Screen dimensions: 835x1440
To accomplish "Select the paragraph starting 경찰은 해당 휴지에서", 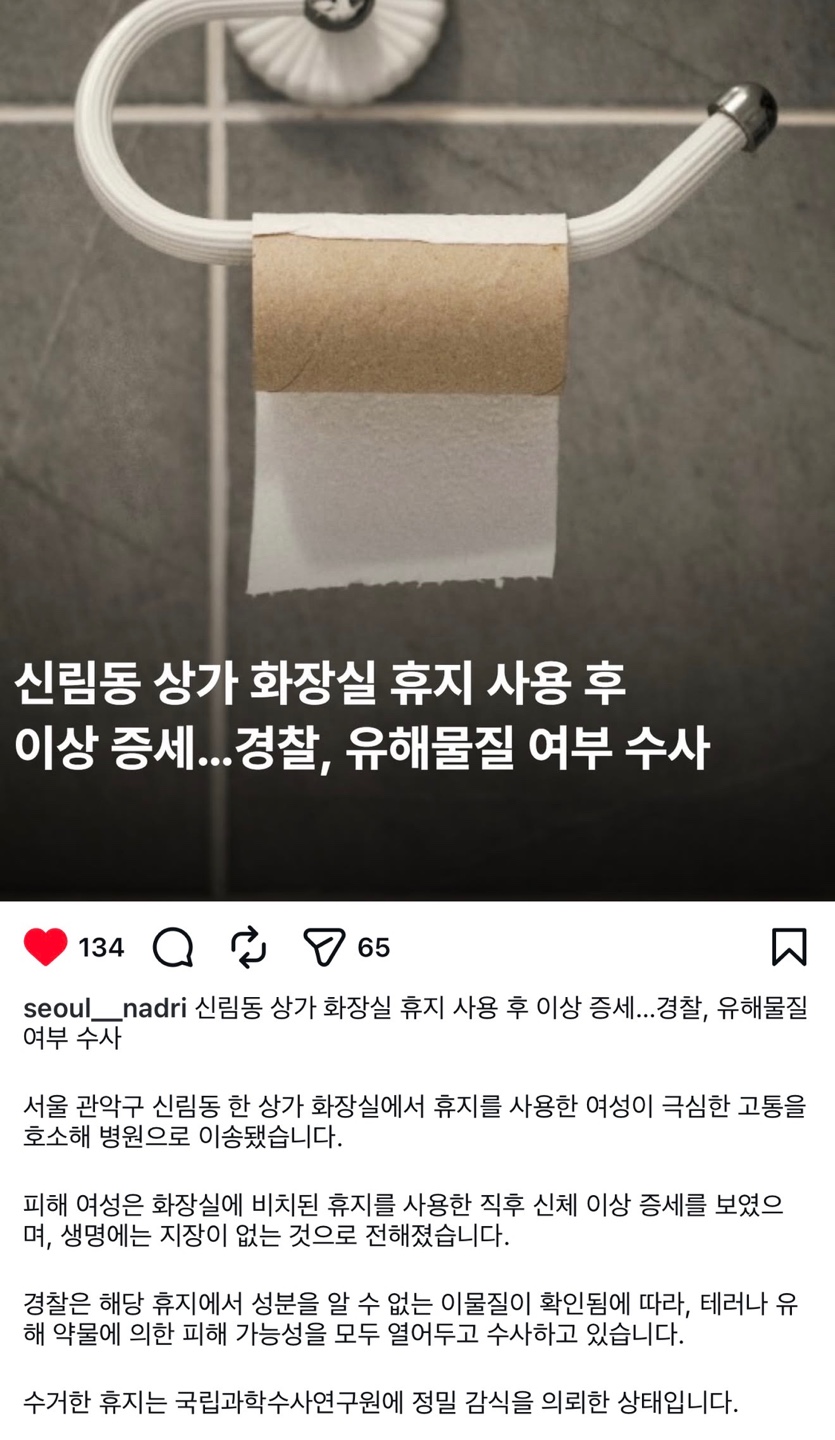I will click(410, 1318).
